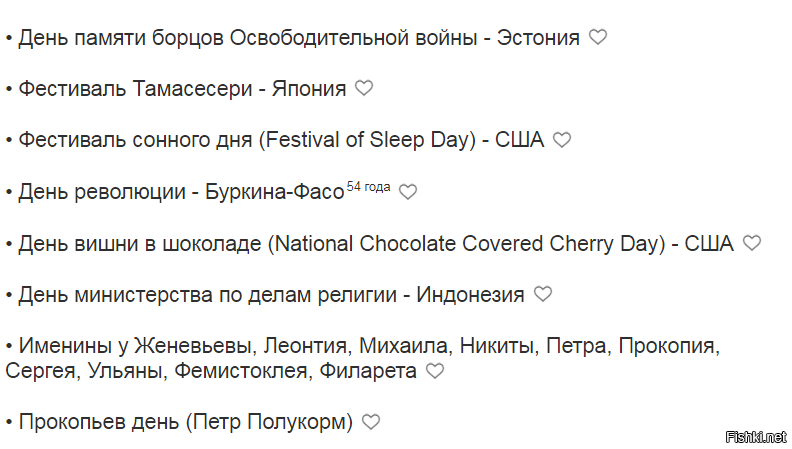Viewport: 792px width, 449px height.
Task: Click the heart next to Фестиваль Тамасесери
Action: coord(364,88)
